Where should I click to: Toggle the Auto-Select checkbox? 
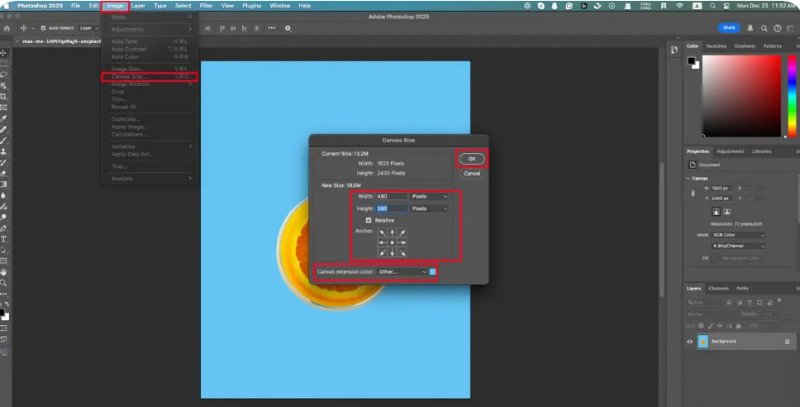(x=43, y=29)
